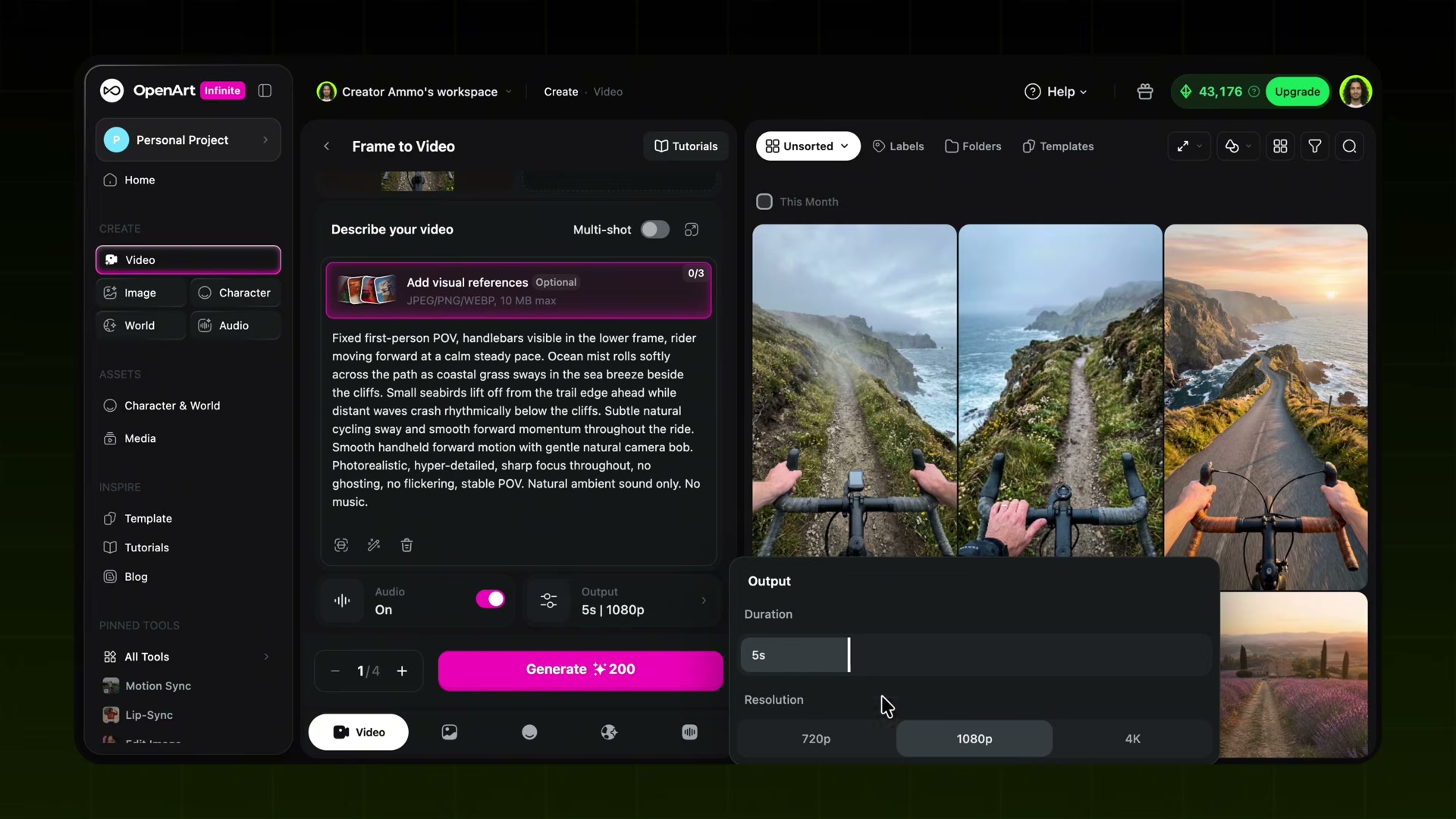Image resolution: width=1456 pixels, height=819 pixels.
Task: Toggle the Multi-shot switch
Action: click(655, 230)
